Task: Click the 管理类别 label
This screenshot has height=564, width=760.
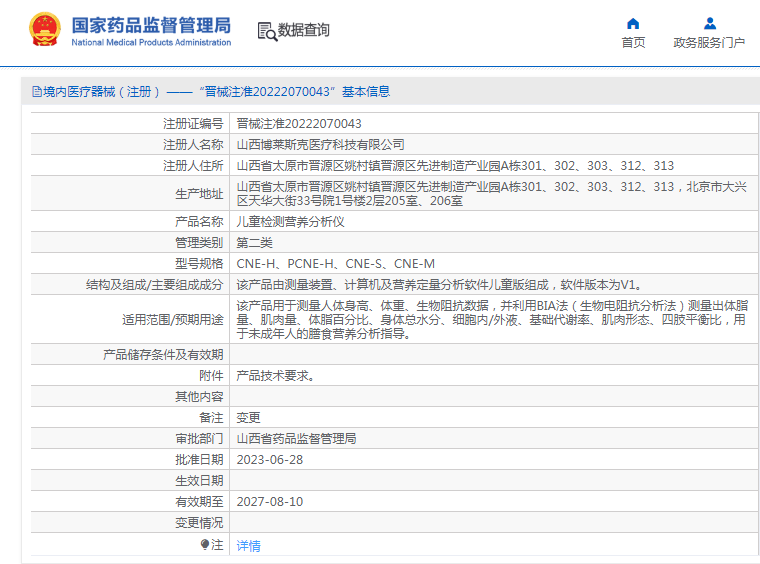Action: [199, 243]
